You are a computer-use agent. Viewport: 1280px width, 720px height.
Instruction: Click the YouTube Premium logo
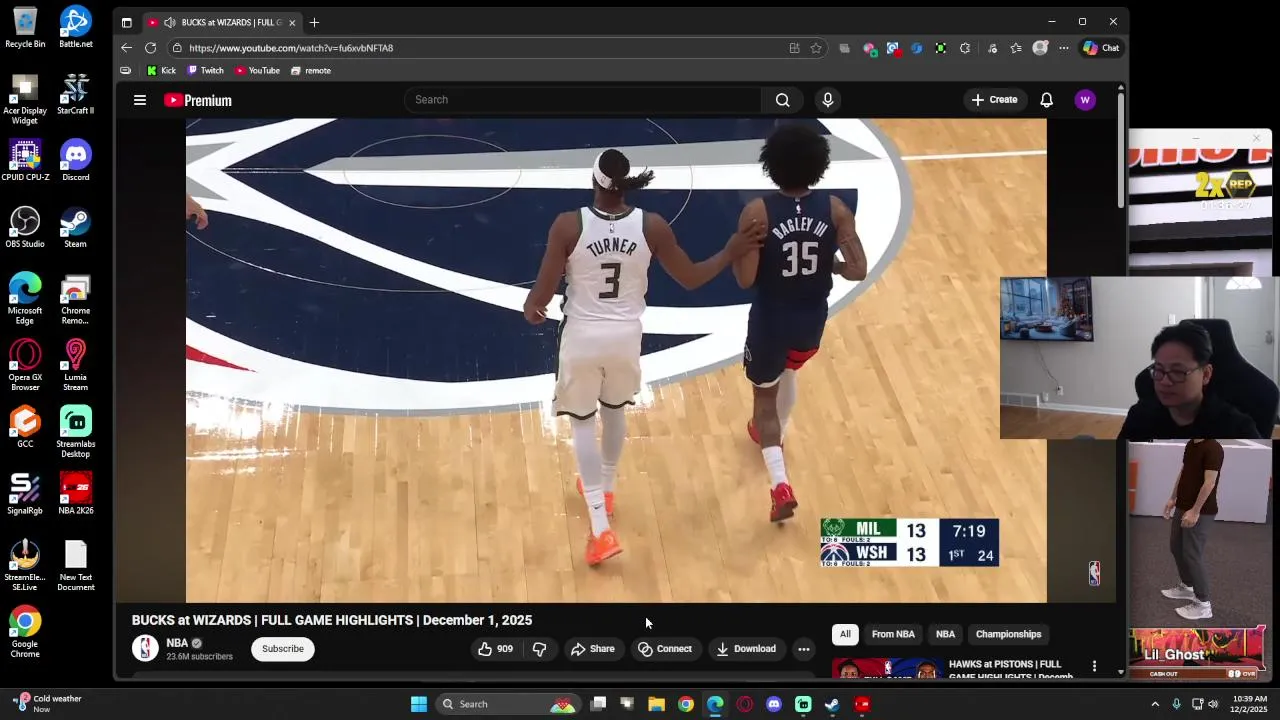[x=198, y=100]
